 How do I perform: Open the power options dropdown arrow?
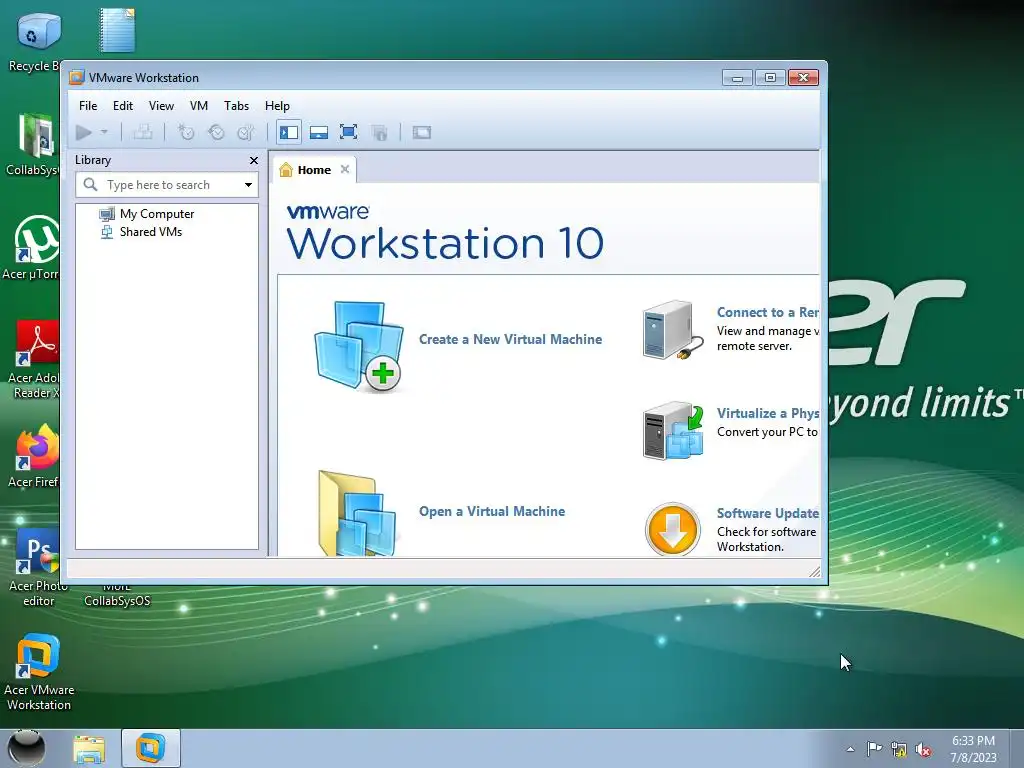tap(104, 133)
